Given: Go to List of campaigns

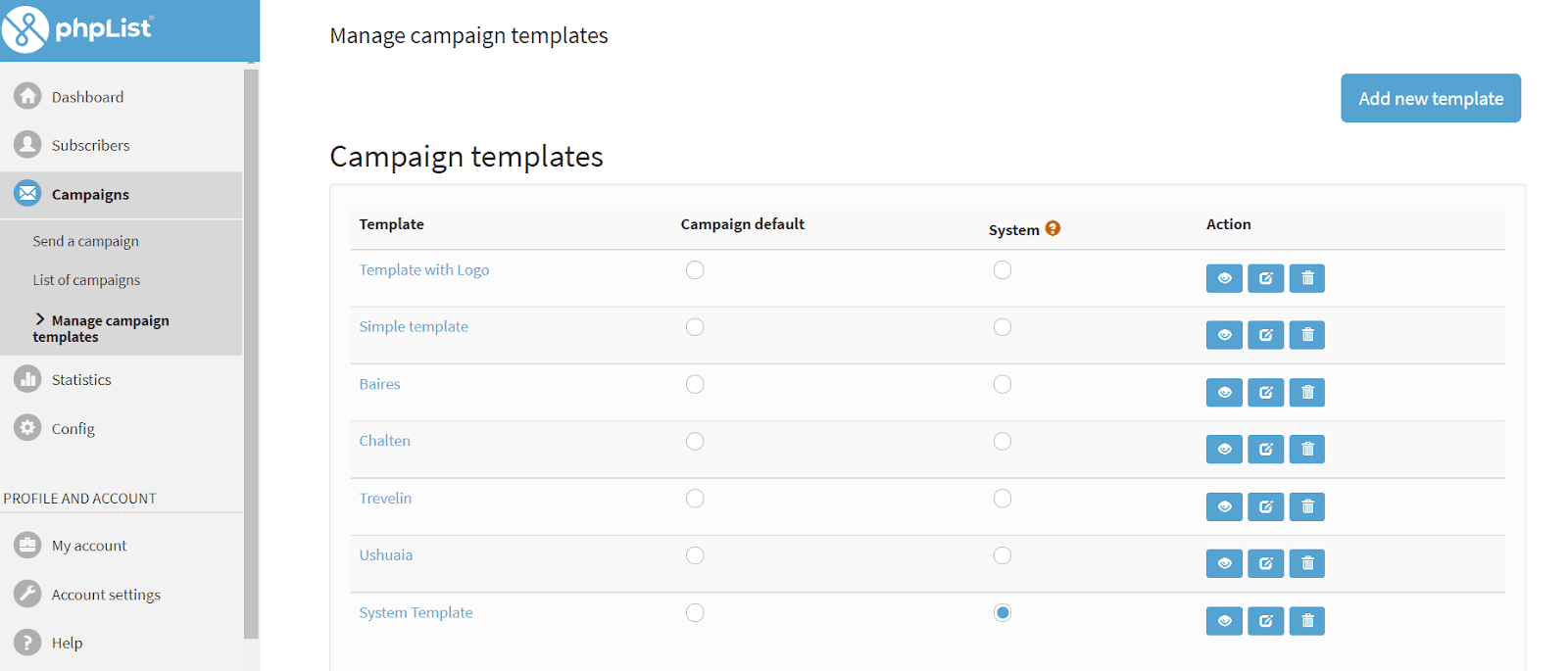Looking at the screenshot, I should click(x=86, y=280).
